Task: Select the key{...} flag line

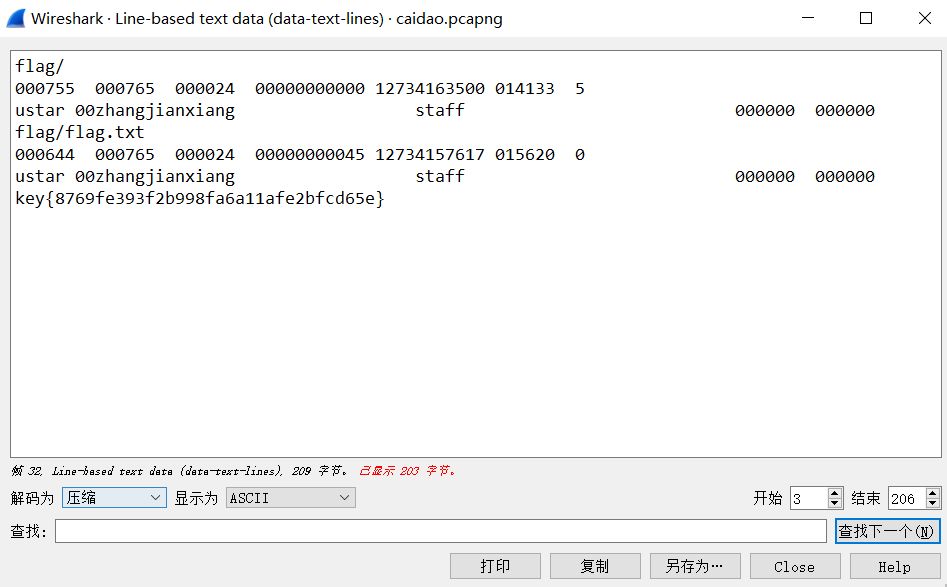Action: pos(198,198)
